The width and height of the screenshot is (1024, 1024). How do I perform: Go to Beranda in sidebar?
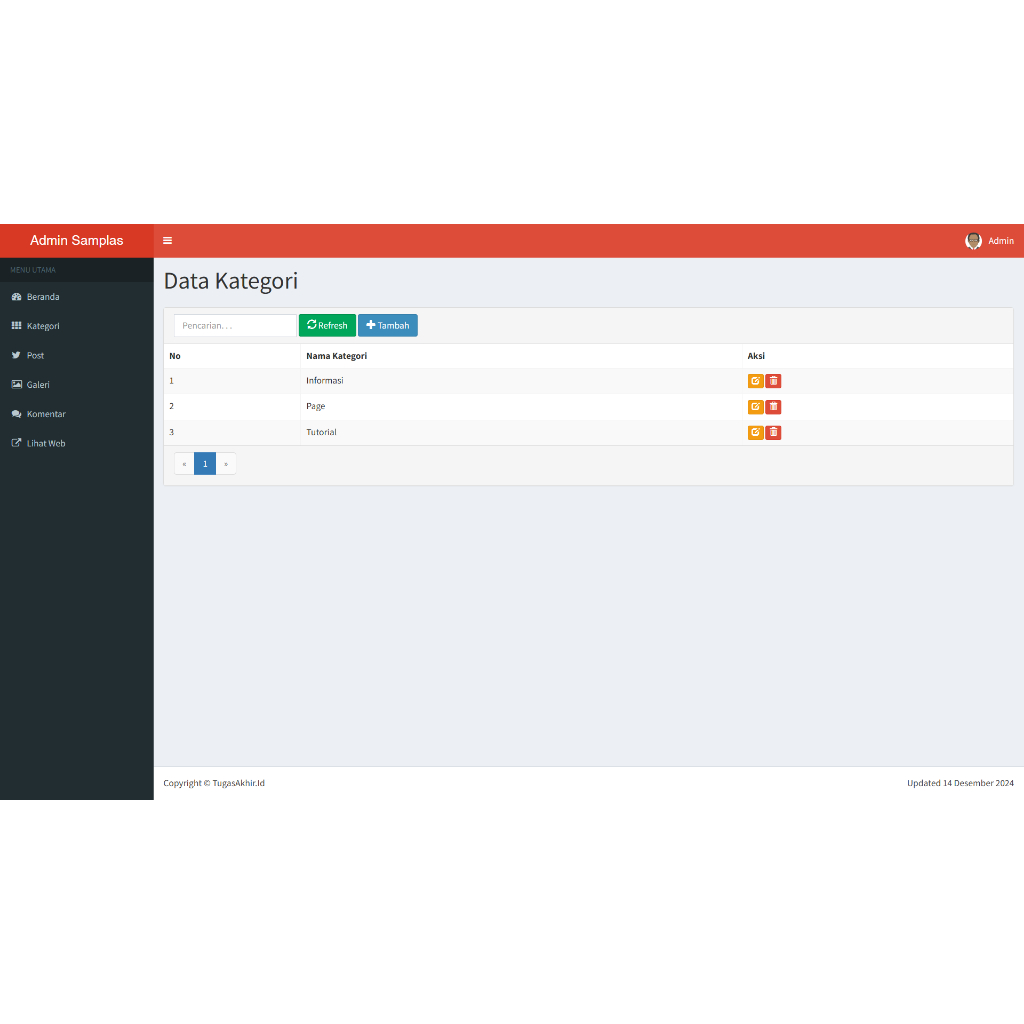43,297
